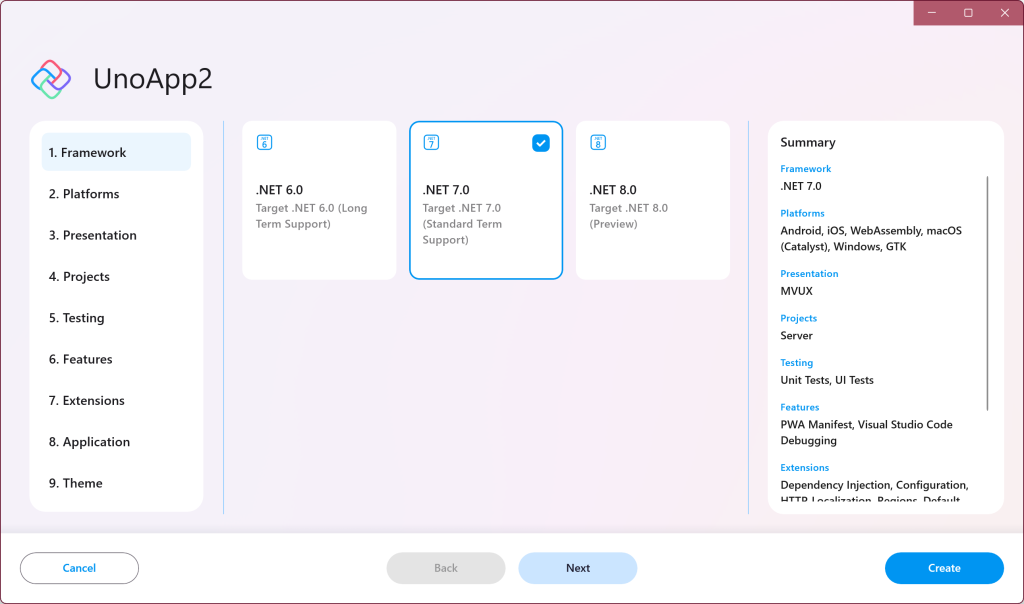
Task: Click the Extensions link in the Summary panel
Action: point(805,468)
